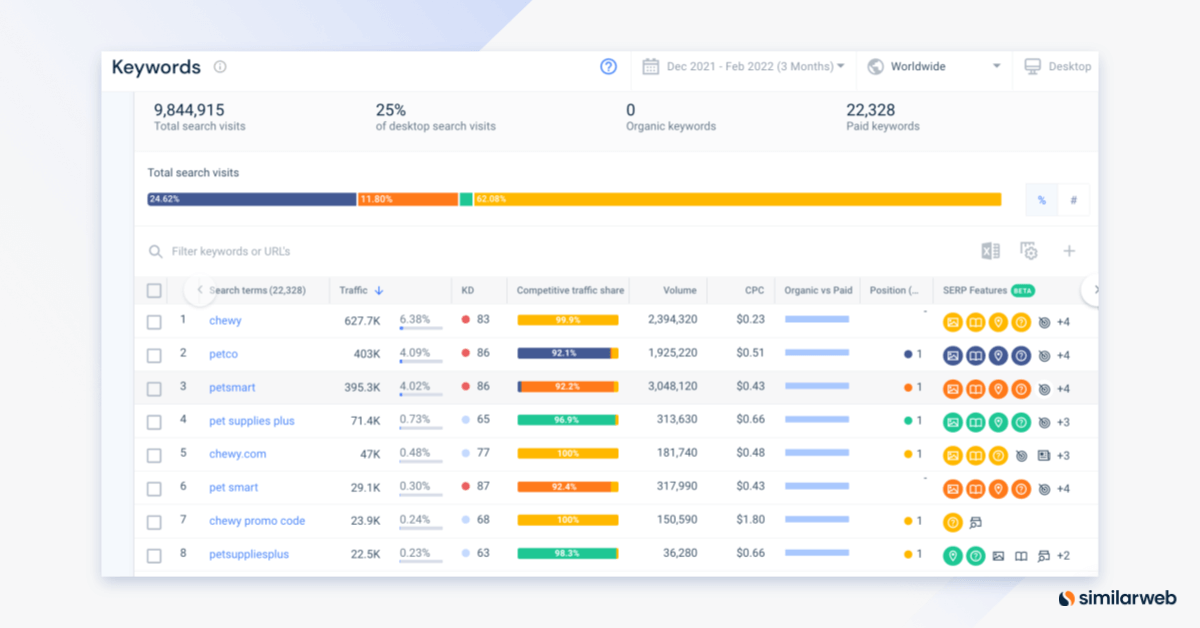Click the plus icon above the table
The height and width of the screenshot is (628, 1200).
[1068, 251]
